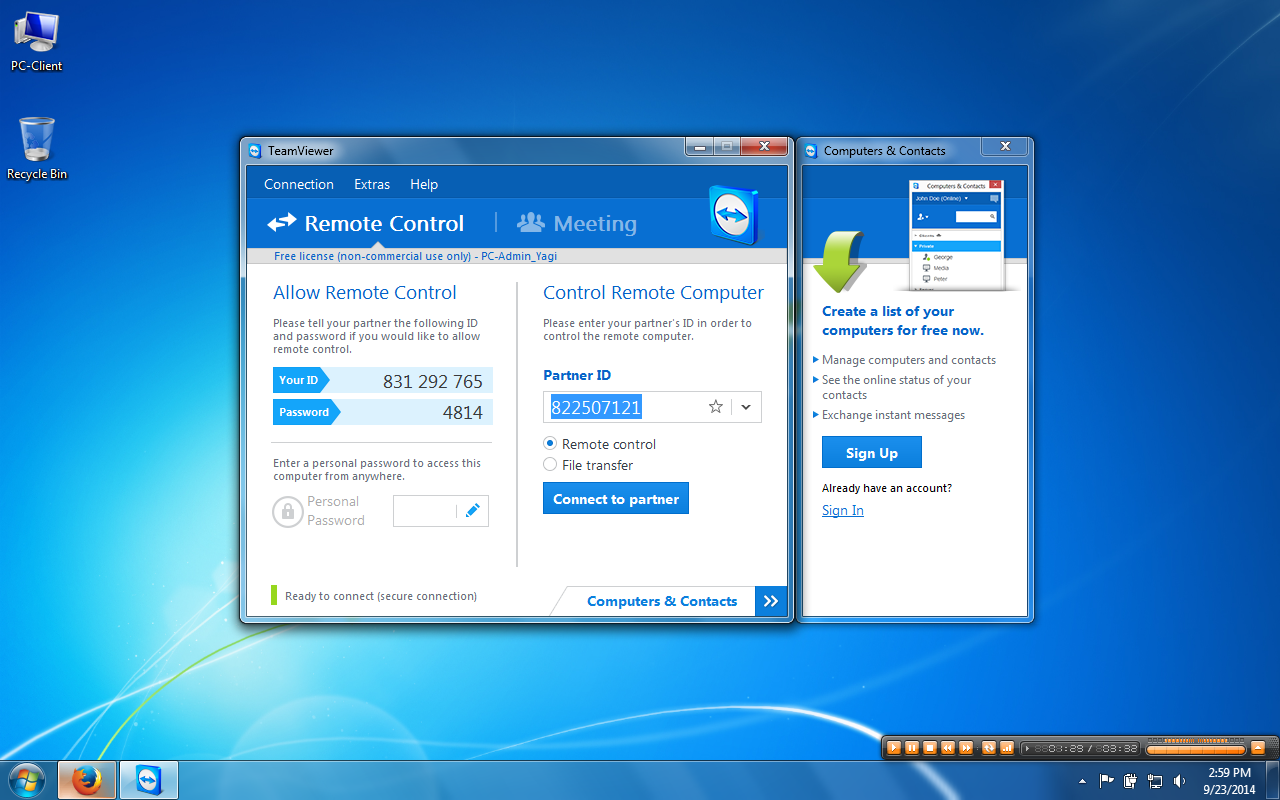Click the equalizer bars icon on media widget
The height and width of the screenshot is (800, 1280).
coord(1007,748)
